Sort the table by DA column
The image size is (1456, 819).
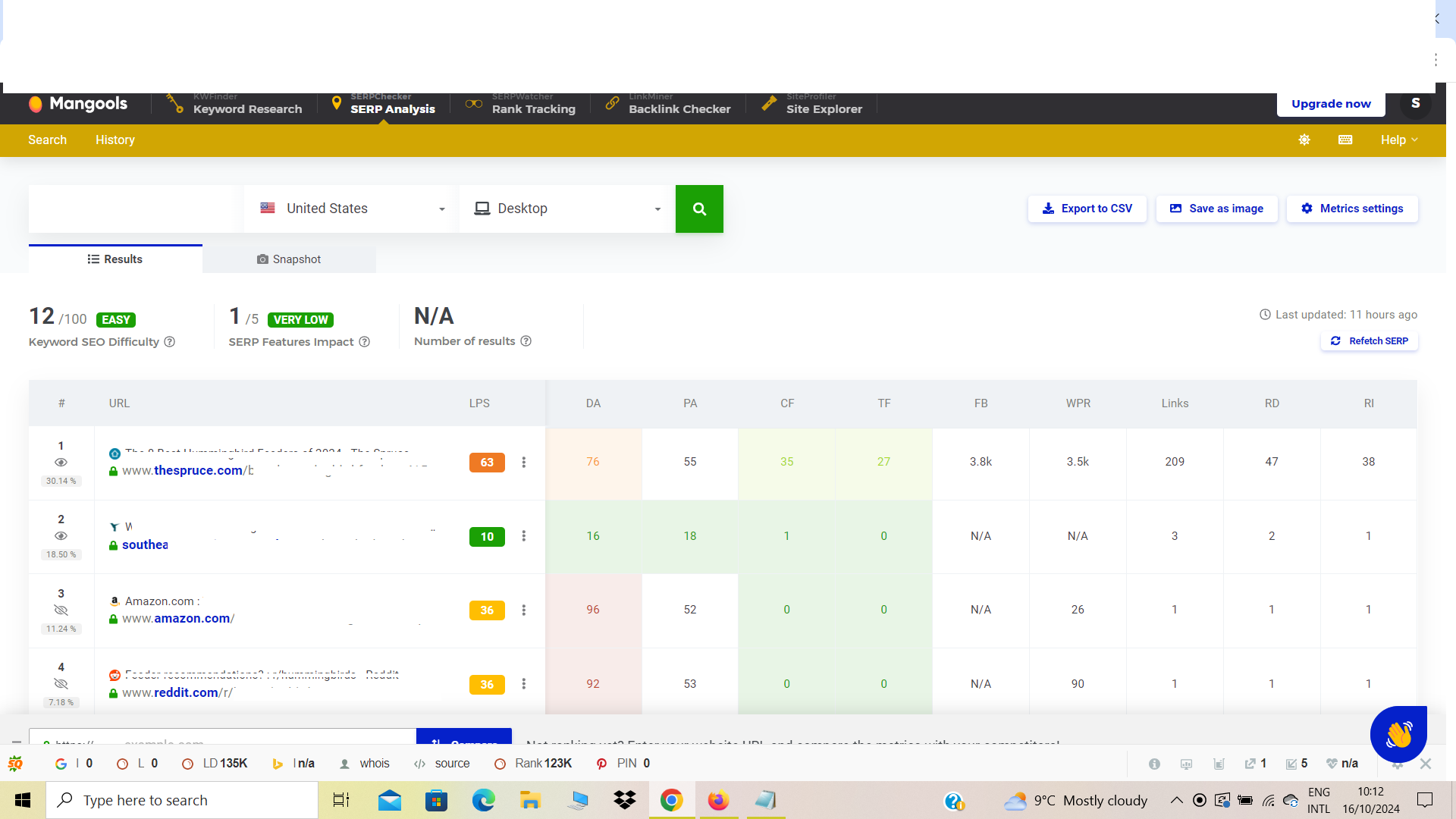pos(593,403)
